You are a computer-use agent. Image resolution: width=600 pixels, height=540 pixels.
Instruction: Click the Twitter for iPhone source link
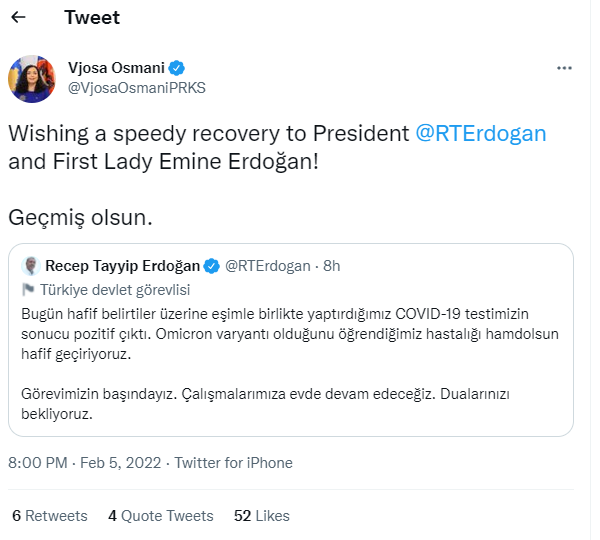(x=234, y=463)
